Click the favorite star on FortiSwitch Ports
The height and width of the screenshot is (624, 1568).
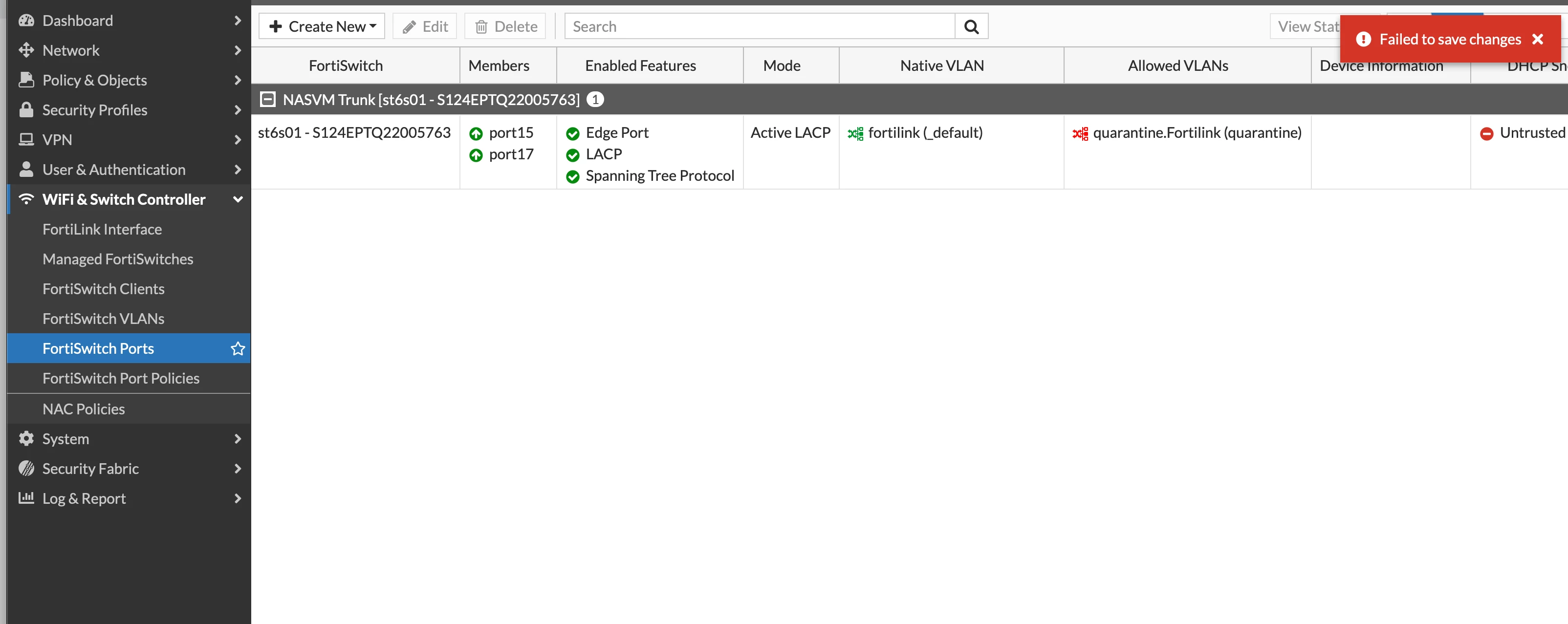pos(238,348)
